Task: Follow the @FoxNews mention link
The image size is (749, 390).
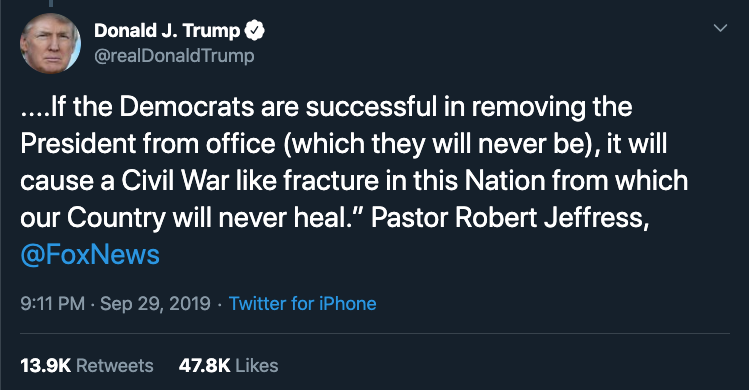Action: (x=90, y=254)
